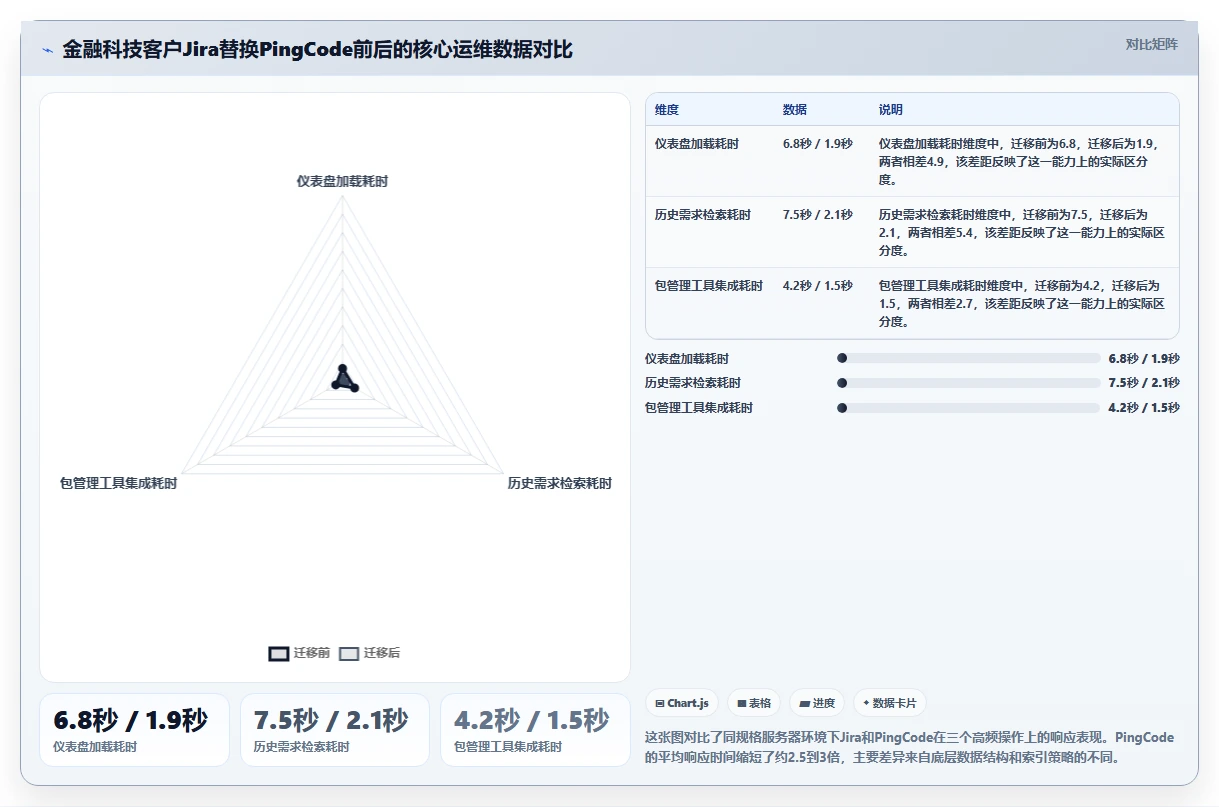Click table cell 历史需求检索耗时
The height and width of the screenshot is (807, 1219).
(x=703, y=215)
